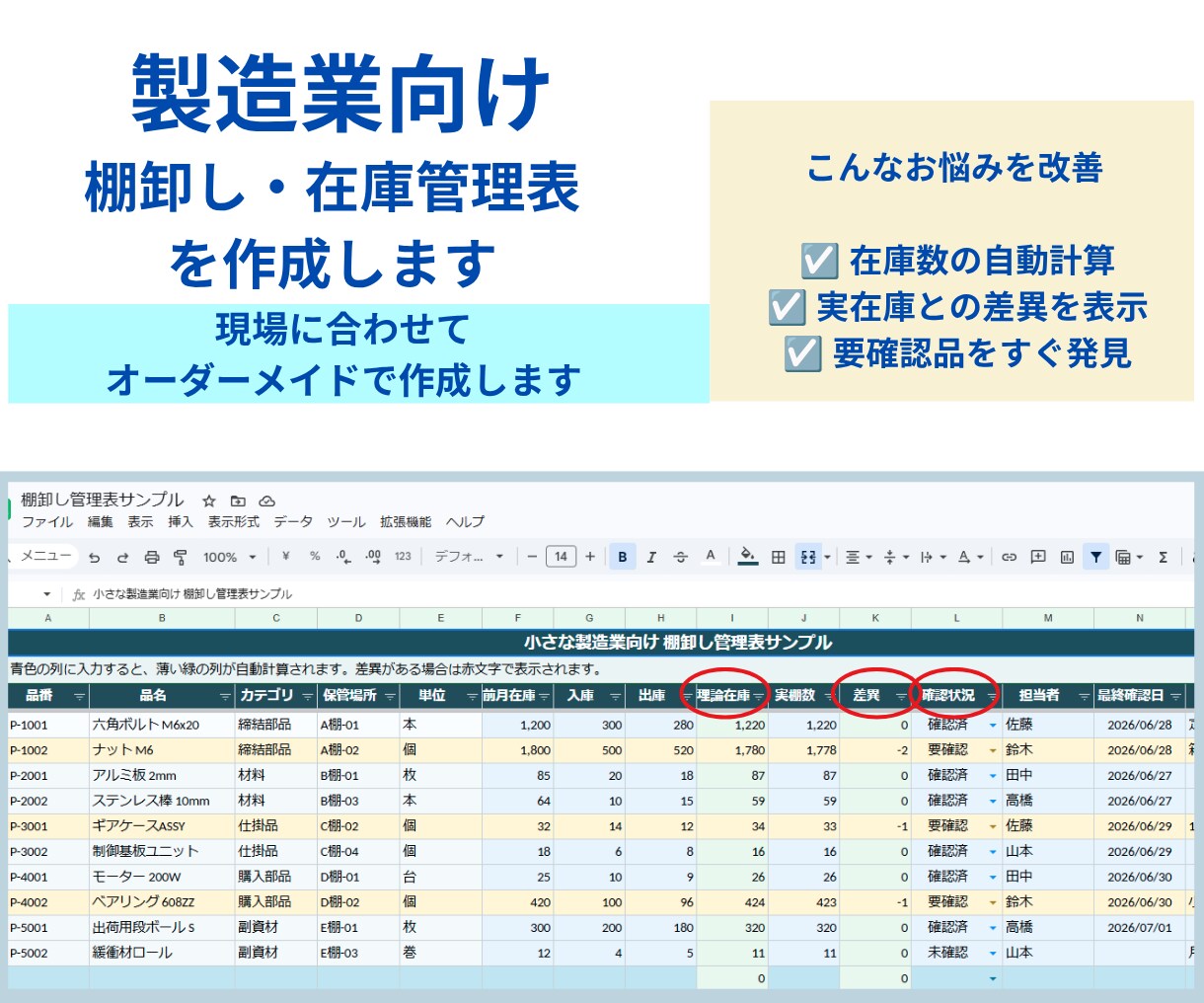The width and height of the screenshot is (1204, 1003).
Task: Open the ファイル menu
Action: [x=47, y=522]
